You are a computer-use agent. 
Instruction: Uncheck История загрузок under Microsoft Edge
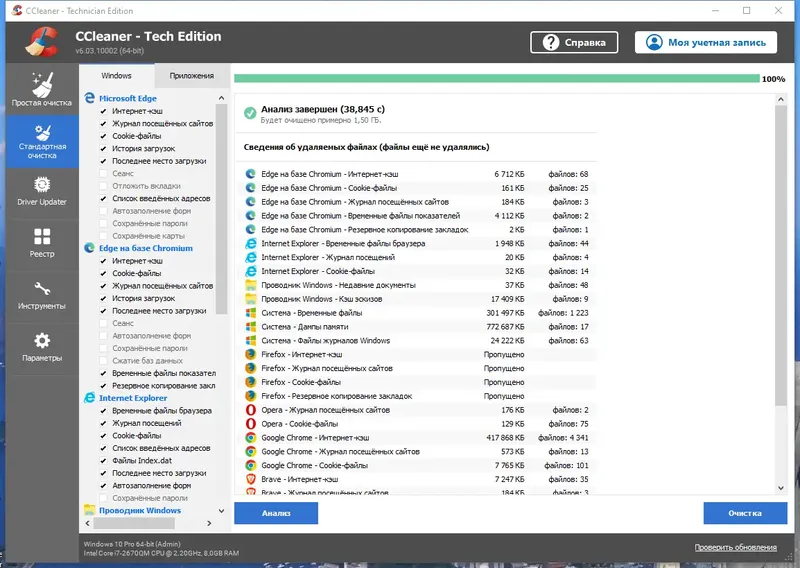point(104,149)
